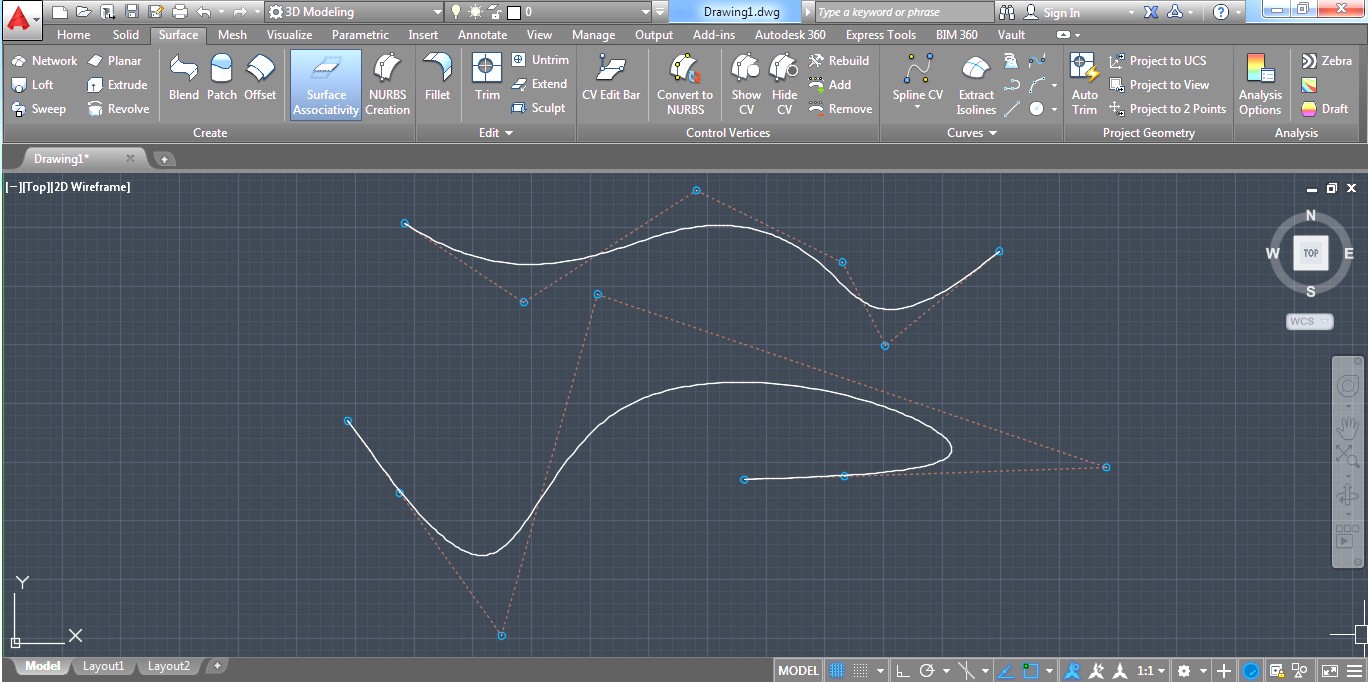Activate the Extrude surface tool
Screen dimensions: 1368x682
(117, 85)
